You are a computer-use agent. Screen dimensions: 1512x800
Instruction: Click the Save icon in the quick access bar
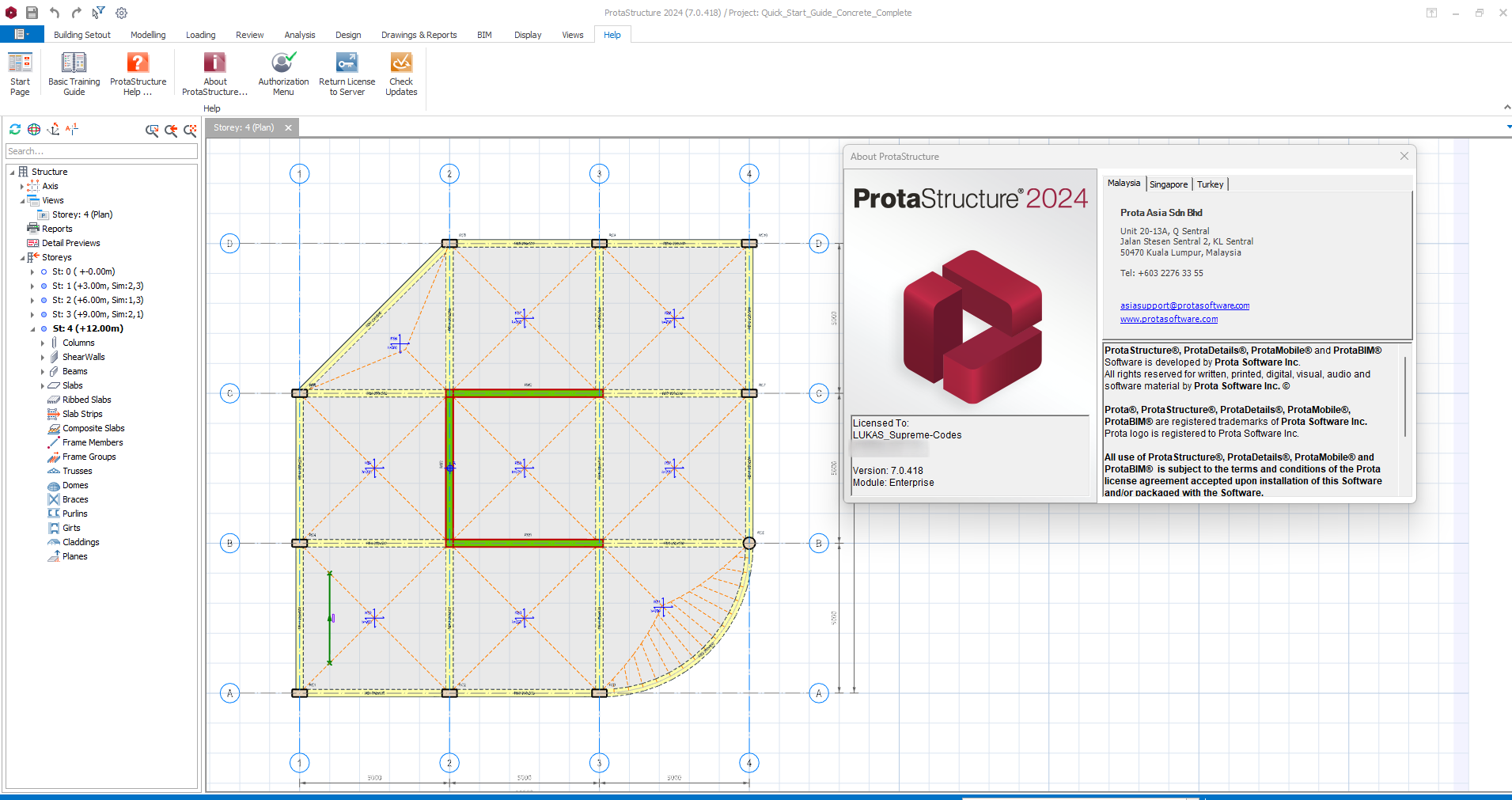[32, 13]
